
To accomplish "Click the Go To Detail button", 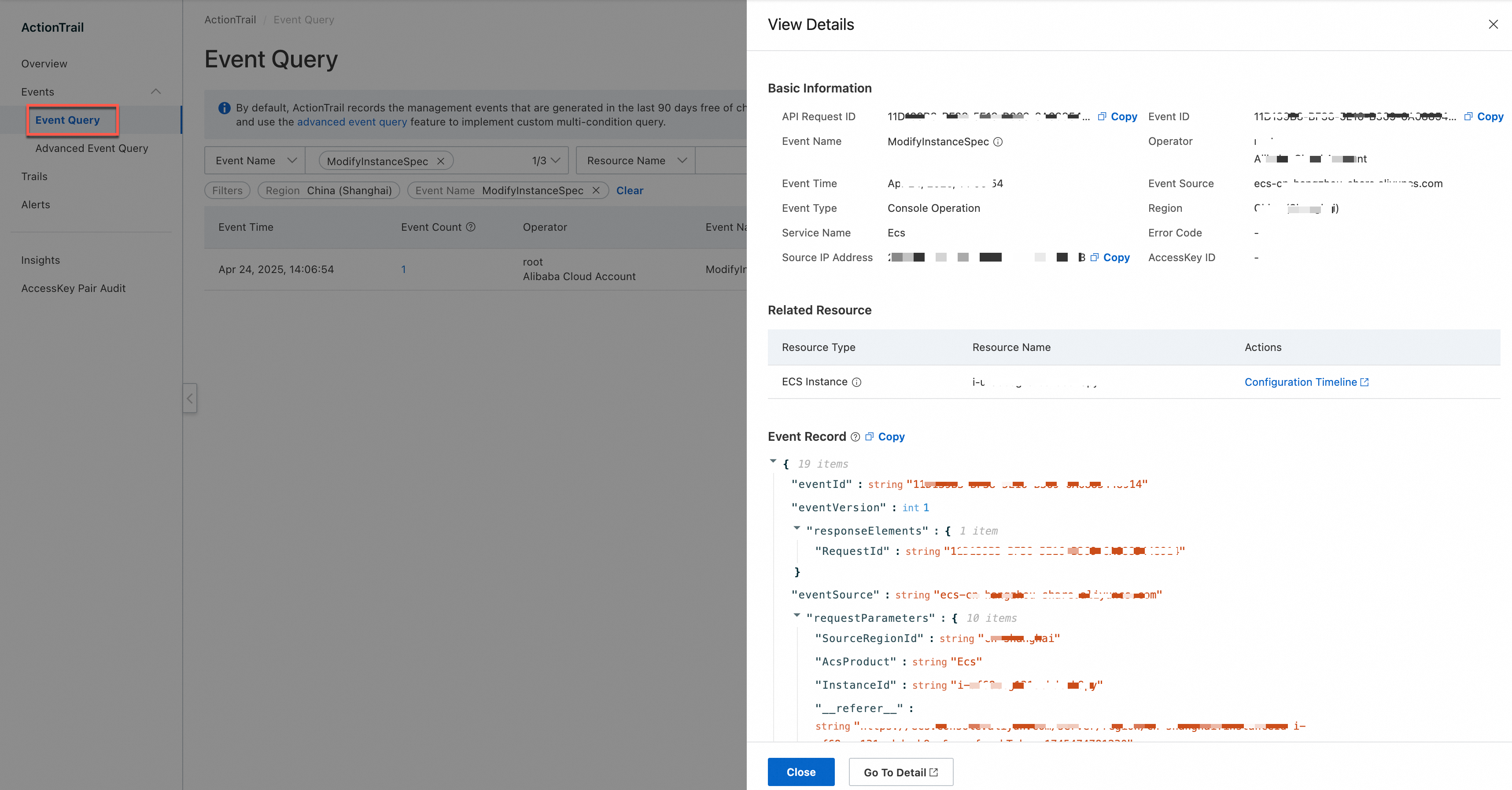I will click(900, 772).
